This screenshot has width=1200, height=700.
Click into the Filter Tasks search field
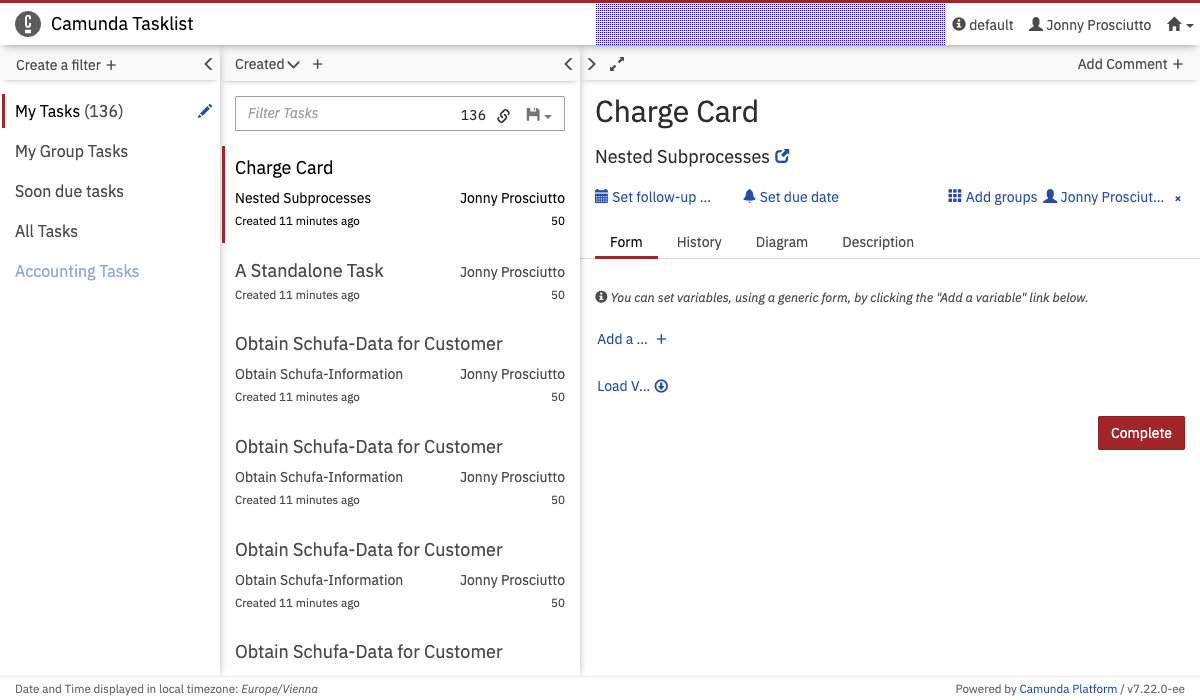[345, 114]
